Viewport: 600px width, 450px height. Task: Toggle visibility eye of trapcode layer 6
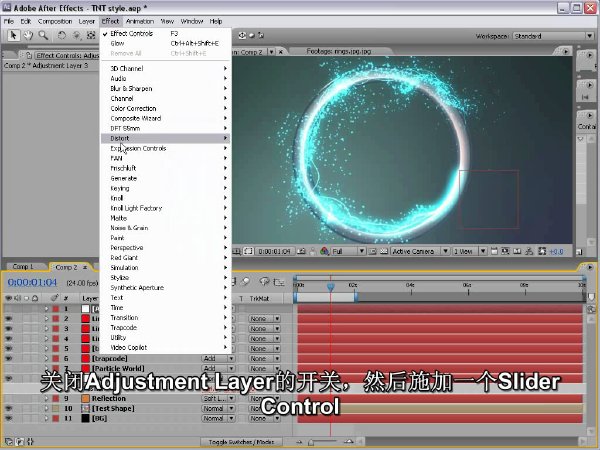8,359
